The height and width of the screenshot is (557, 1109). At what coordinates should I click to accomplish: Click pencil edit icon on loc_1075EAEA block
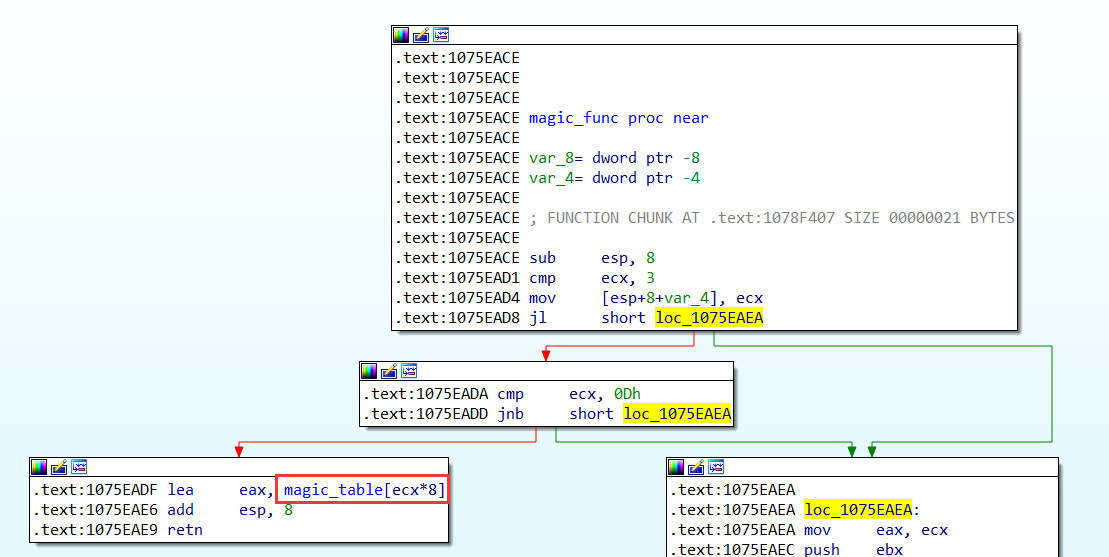pos(697,467)
